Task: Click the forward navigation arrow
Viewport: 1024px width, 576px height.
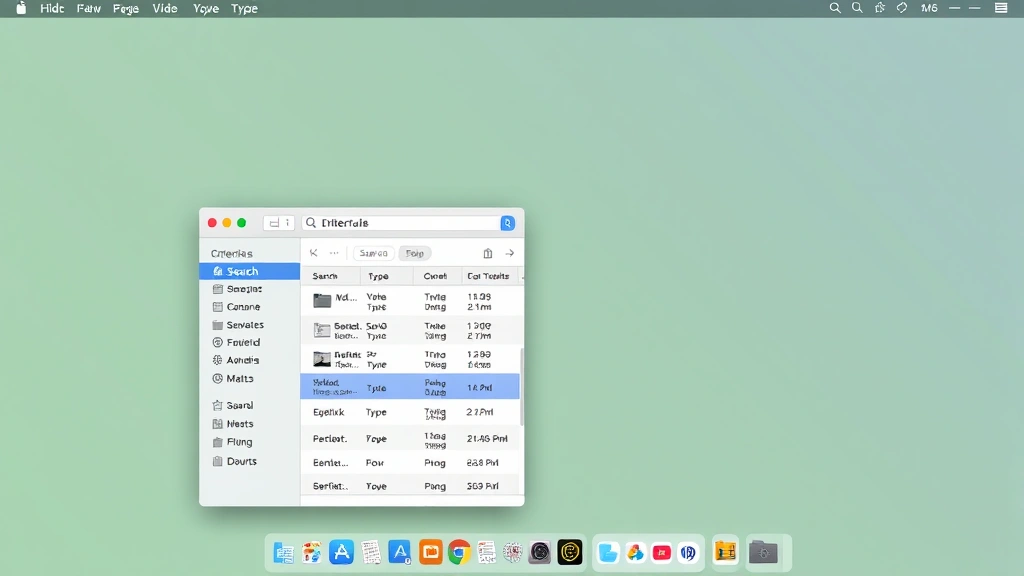Action: pos(510,253)
